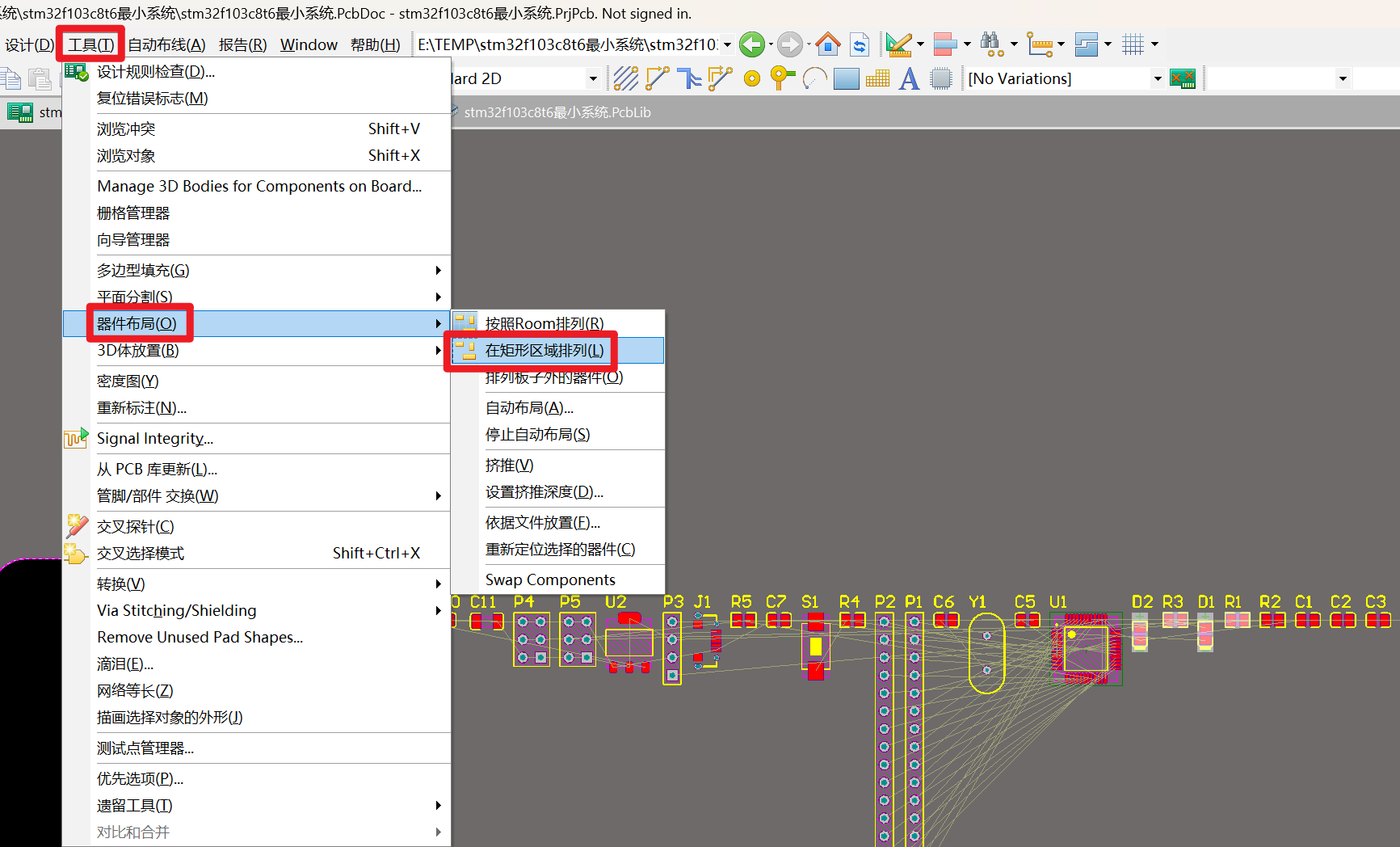Choose Manage 3D Bodies for Components item
The image size is (1400, 847).
point(257,186)
